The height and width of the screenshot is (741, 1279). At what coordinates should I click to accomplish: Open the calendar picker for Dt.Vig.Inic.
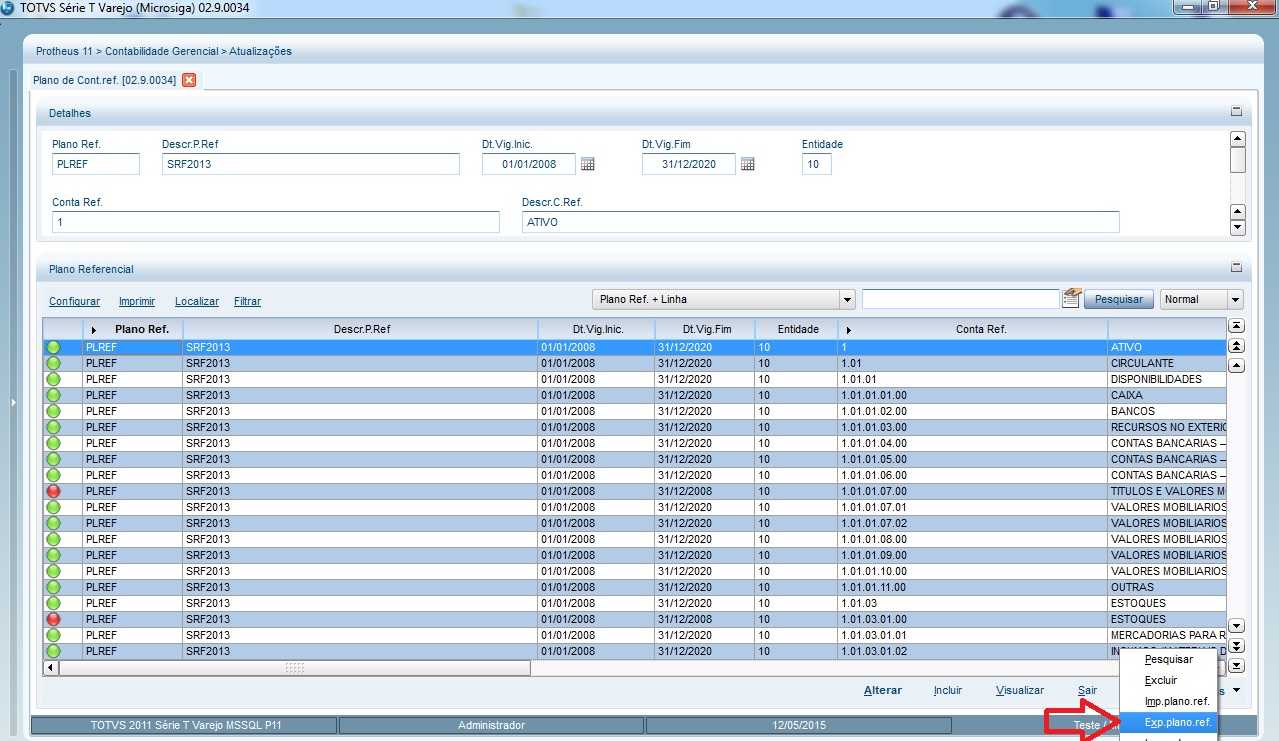tap(587, 163)
